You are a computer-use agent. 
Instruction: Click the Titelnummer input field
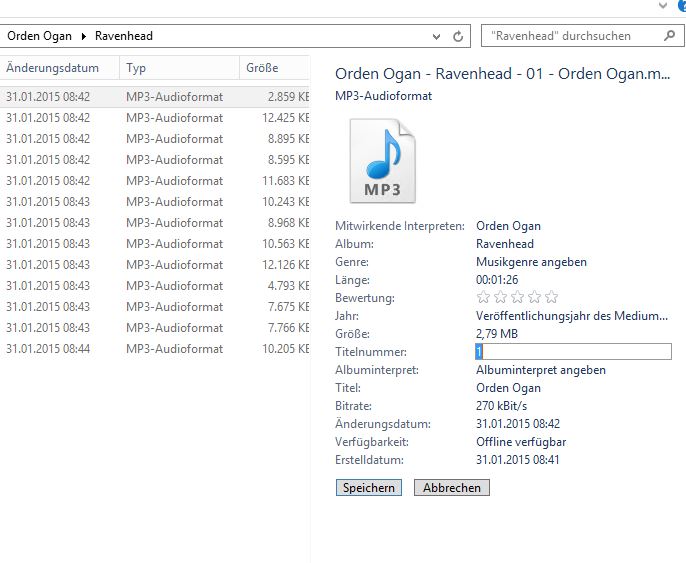pos(574,352)
